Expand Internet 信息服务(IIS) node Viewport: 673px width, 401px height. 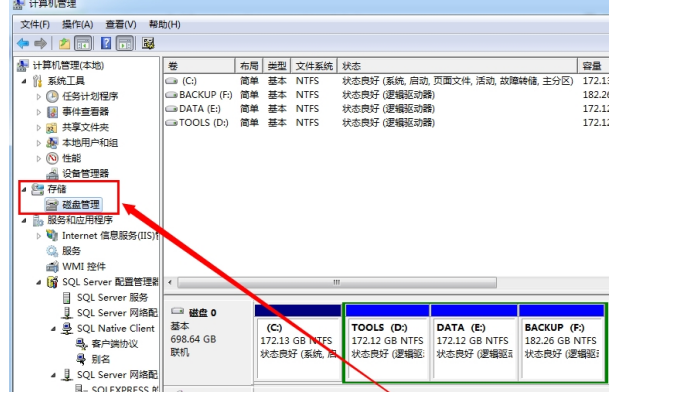(39, 236)
